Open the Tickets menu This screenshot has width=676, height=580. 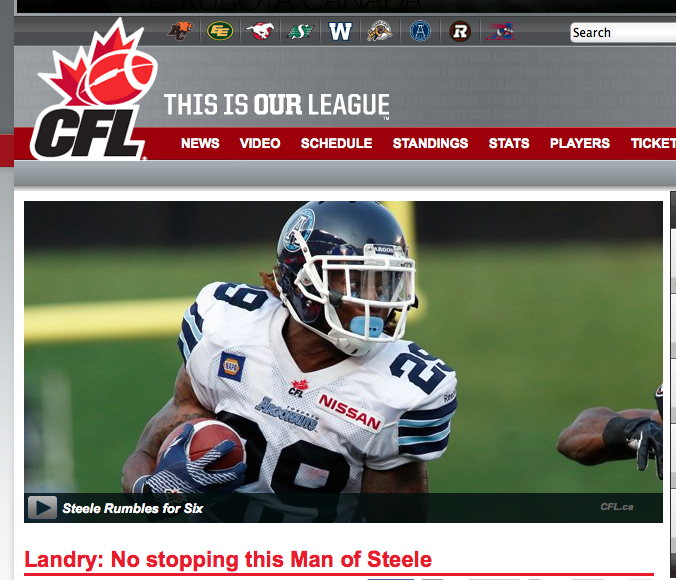(x=653, y=143)
